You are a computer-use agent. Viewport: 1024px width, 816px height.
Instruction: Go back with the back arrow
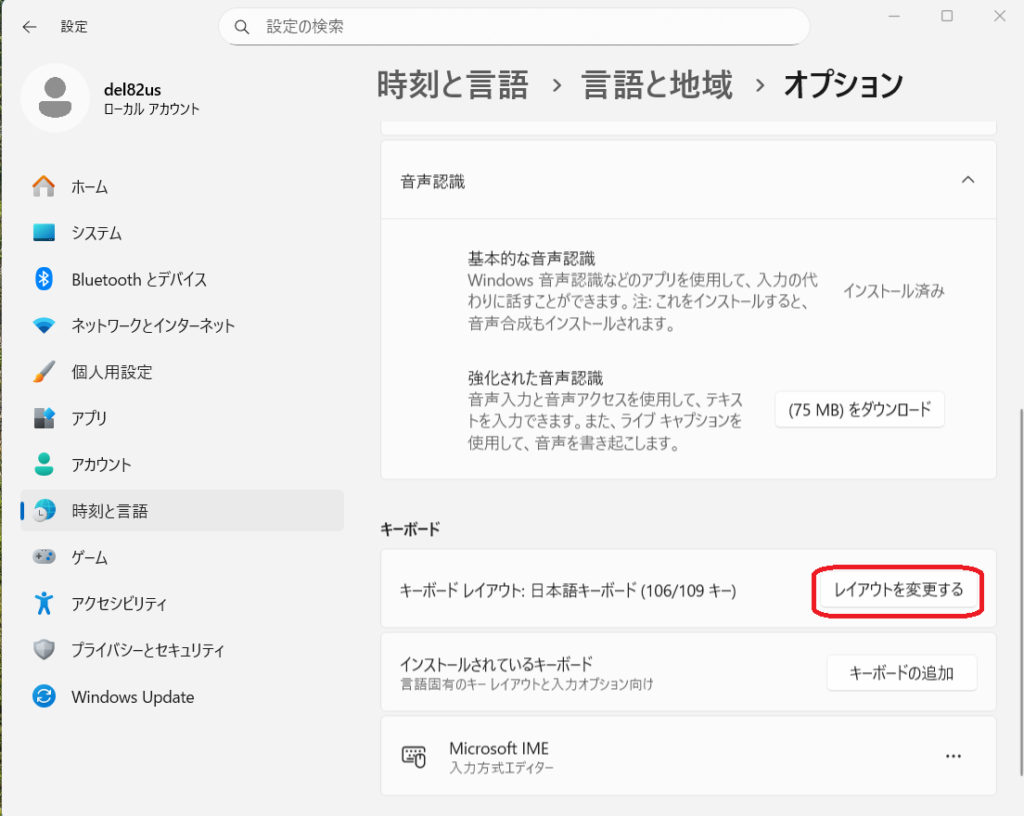29,27
